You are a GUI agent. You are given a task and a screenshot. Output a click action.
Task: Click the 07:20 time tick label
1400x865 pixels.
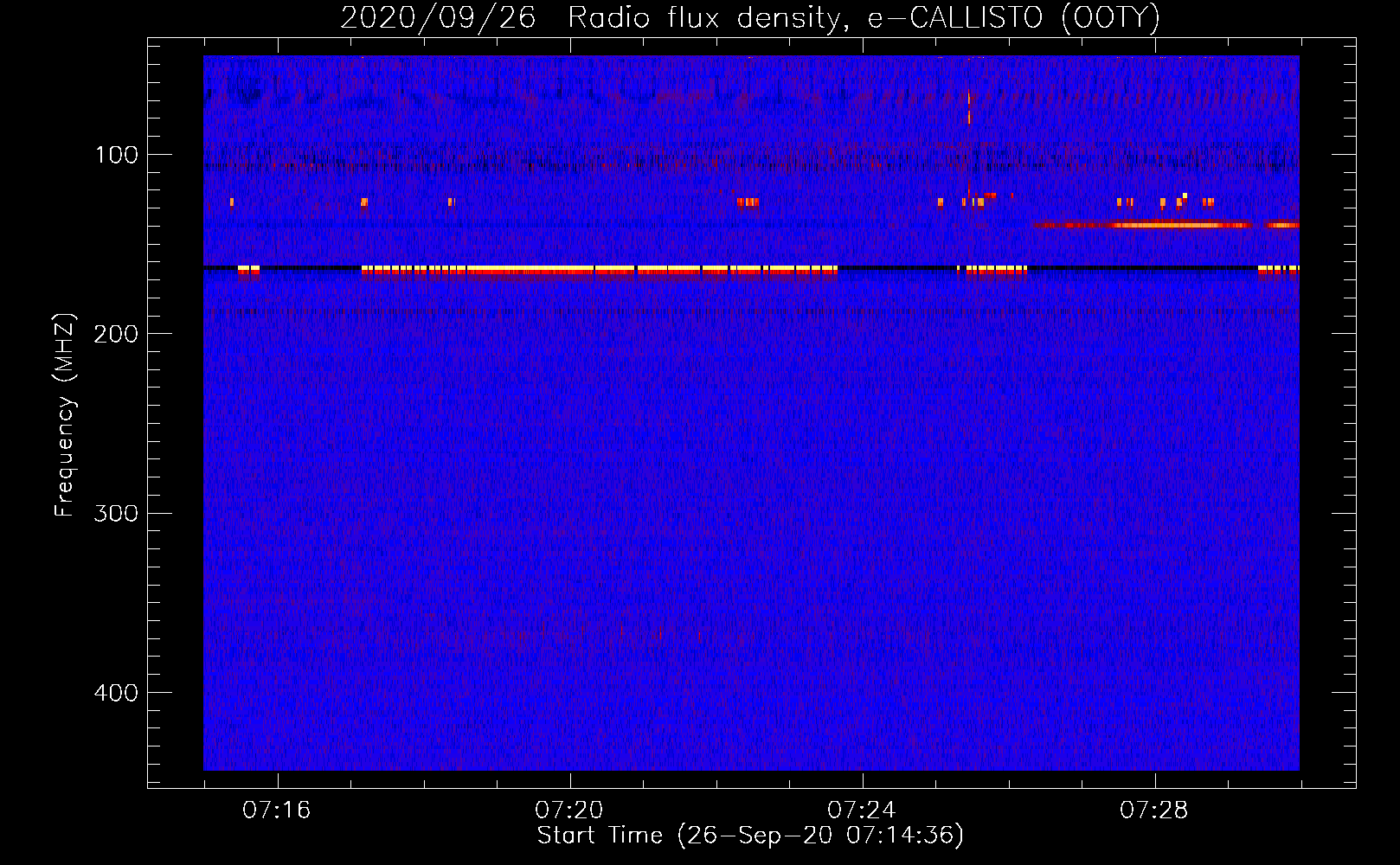[x=569, y=811]
